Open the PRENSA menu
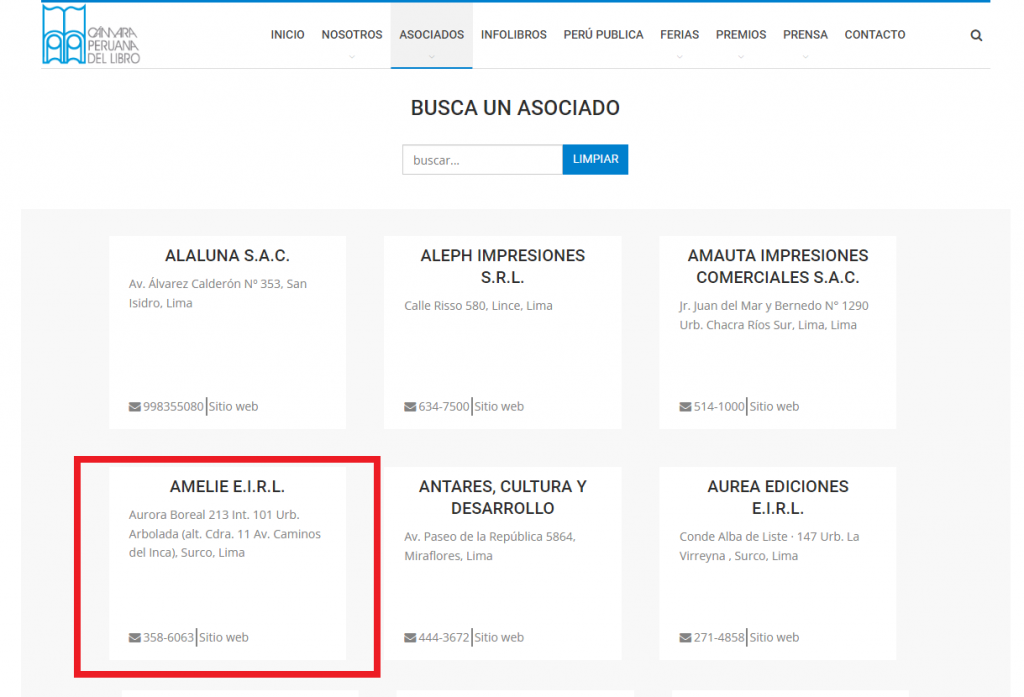This screenshot has width=1024, height=697. click(x=805, y=35)
